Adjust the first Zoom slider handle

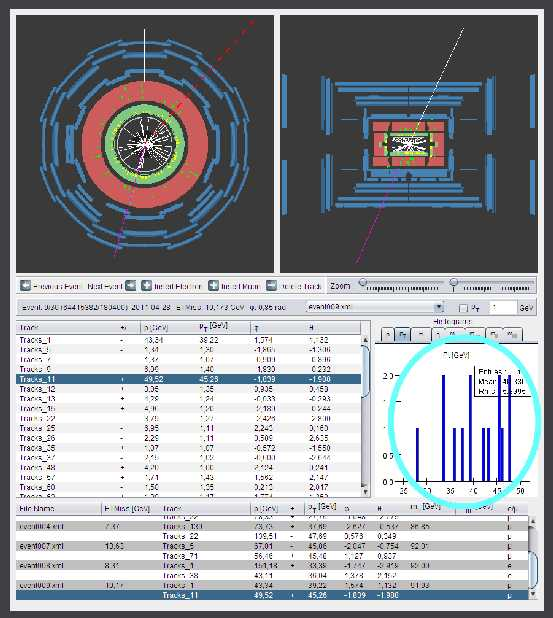coord(363,282)
